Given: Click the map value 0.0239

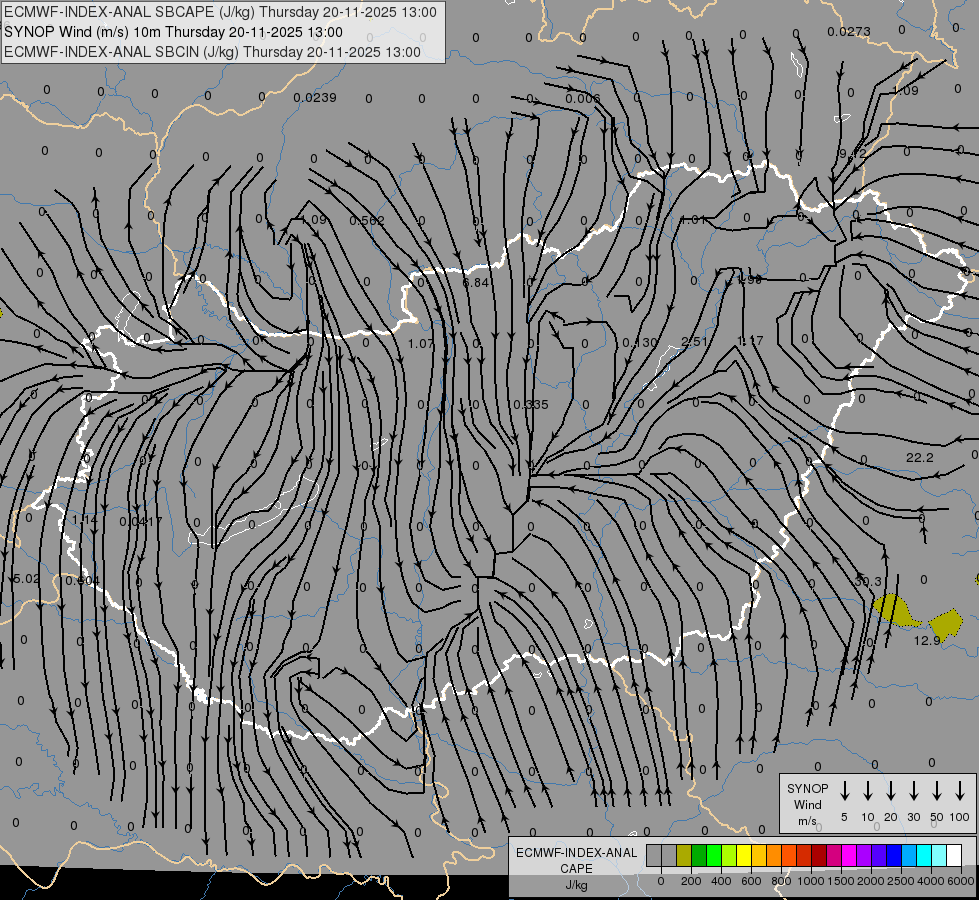Looking at the screenshot, I should (x=315, y=97).
